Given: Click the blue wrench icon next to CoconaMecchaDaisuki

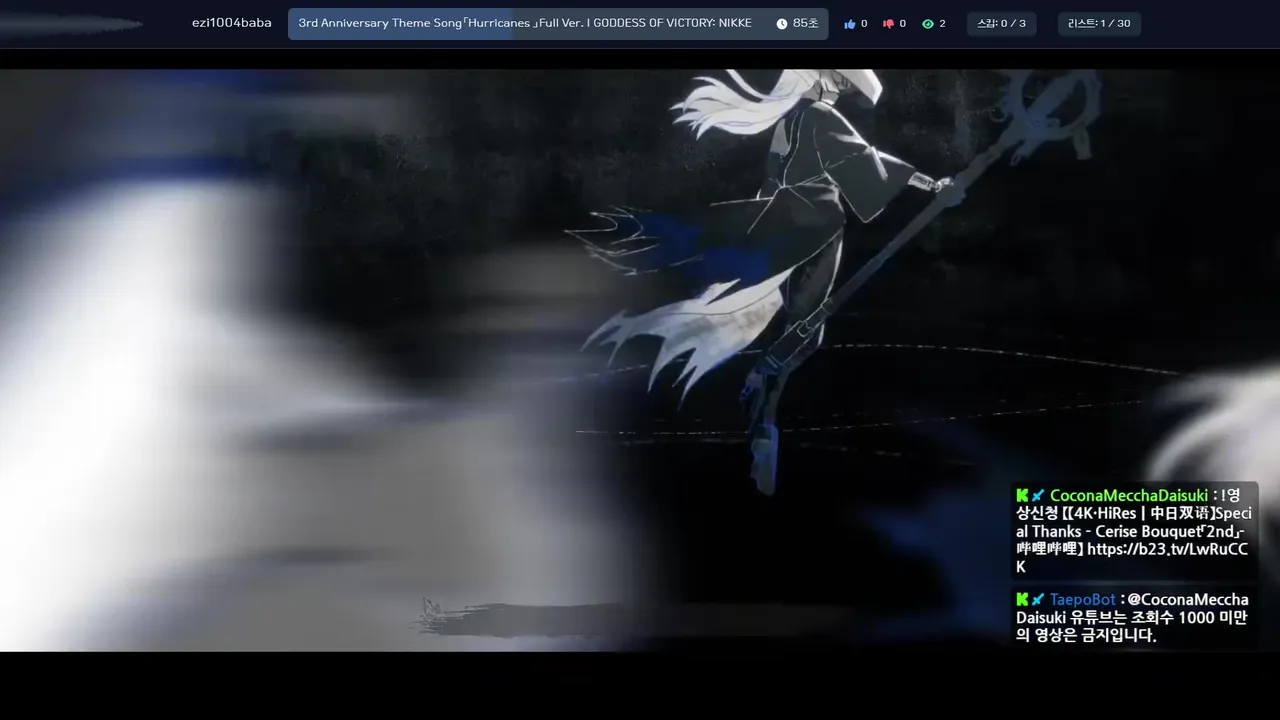Looking at the screenshot, I should click(1038, 495).
